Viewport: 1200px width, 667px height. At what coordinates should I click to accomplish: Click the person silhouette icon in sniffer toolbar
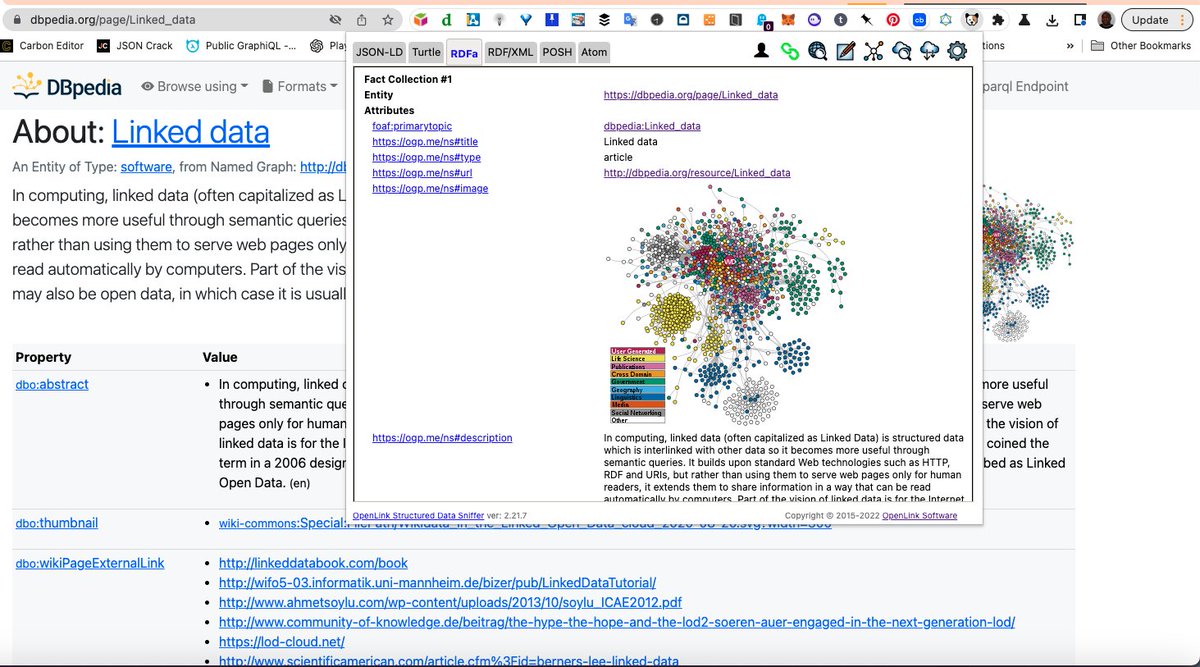[762, 51]
